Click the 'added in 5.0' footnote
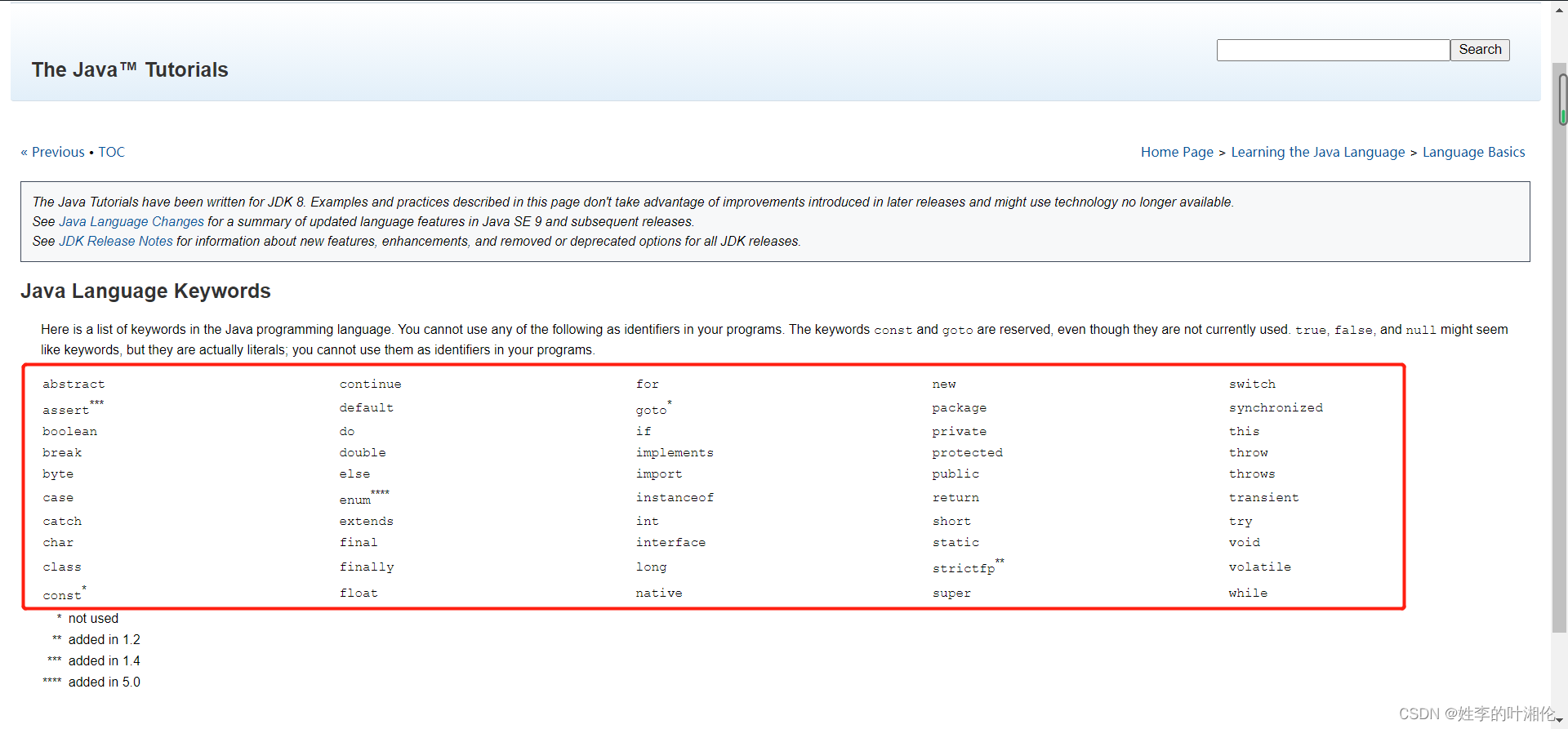This screenshot has height=729, width=1568. point(105,682)
